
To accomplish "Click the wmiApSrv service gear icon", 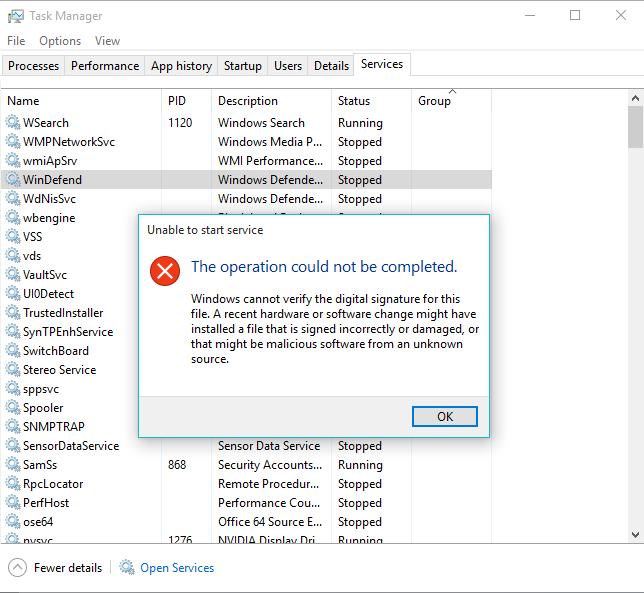I will click(13, 161).
